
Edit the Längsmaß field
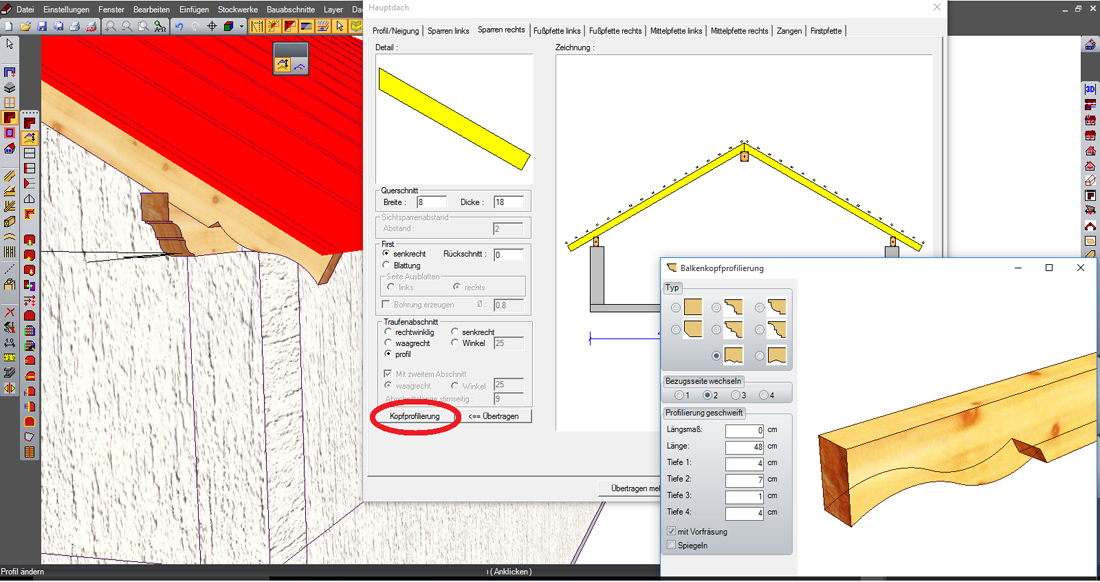tap(744, 430)
